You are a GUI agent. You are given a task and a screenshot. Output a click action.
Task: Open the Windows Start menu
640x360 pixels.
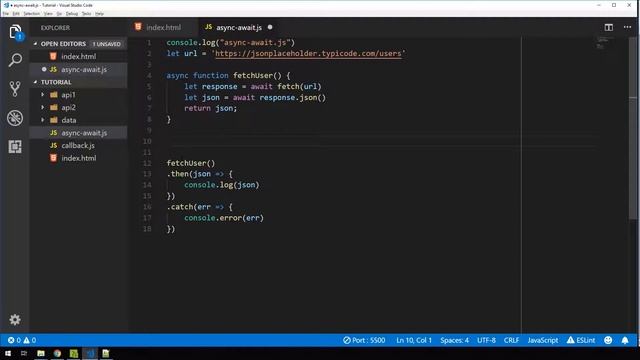click(x=8, y=353)
